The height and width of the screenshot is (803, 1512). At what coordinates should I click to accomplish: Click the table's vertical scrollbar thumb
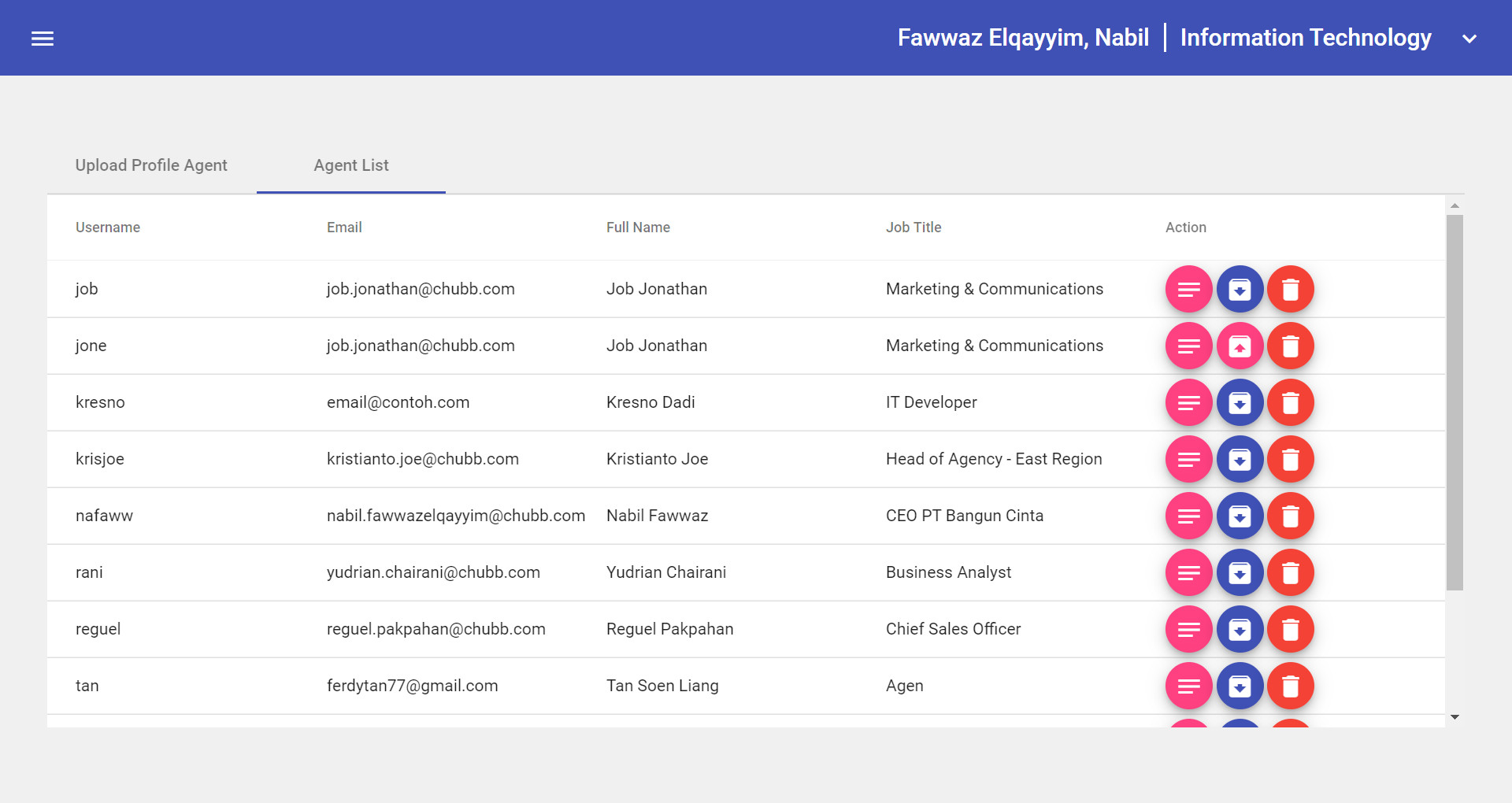[x=1455, y=401]
